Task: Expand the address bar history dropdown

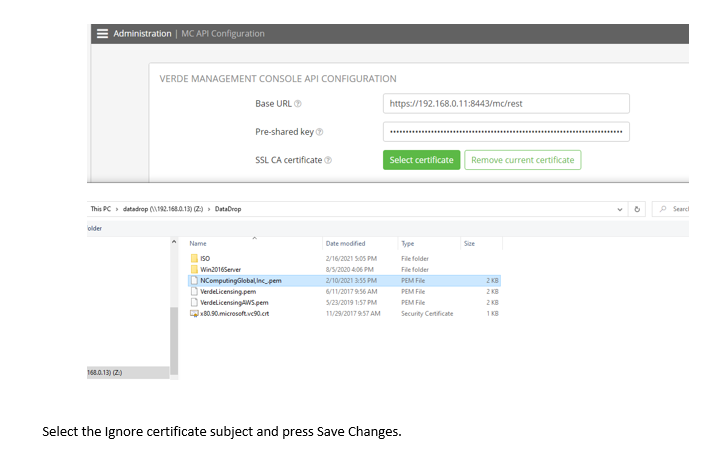Action: pyautogui.click(x=622, y=209)
